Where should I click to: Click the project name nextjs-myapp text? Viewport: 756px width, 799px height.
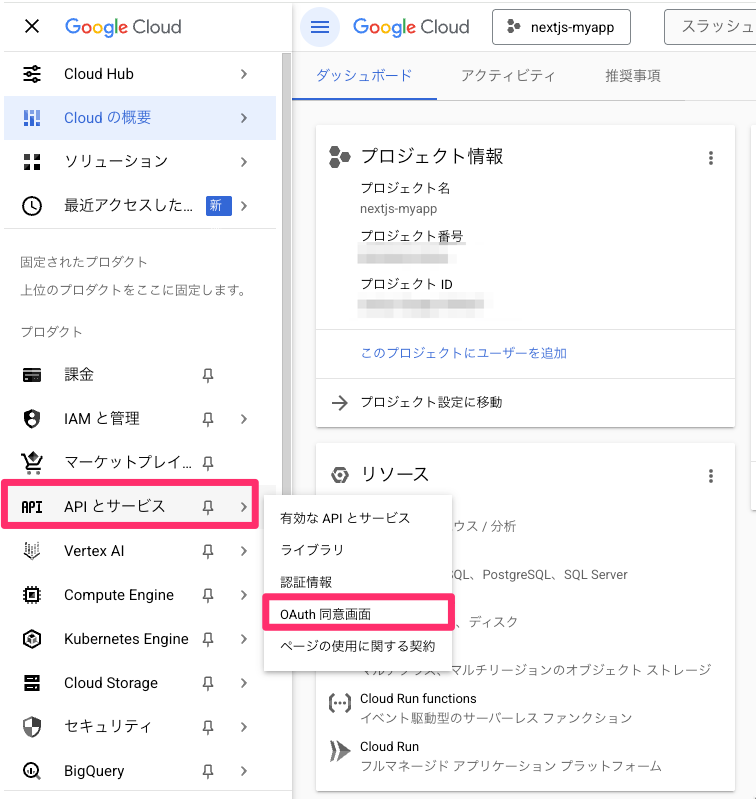coord(398,209)
